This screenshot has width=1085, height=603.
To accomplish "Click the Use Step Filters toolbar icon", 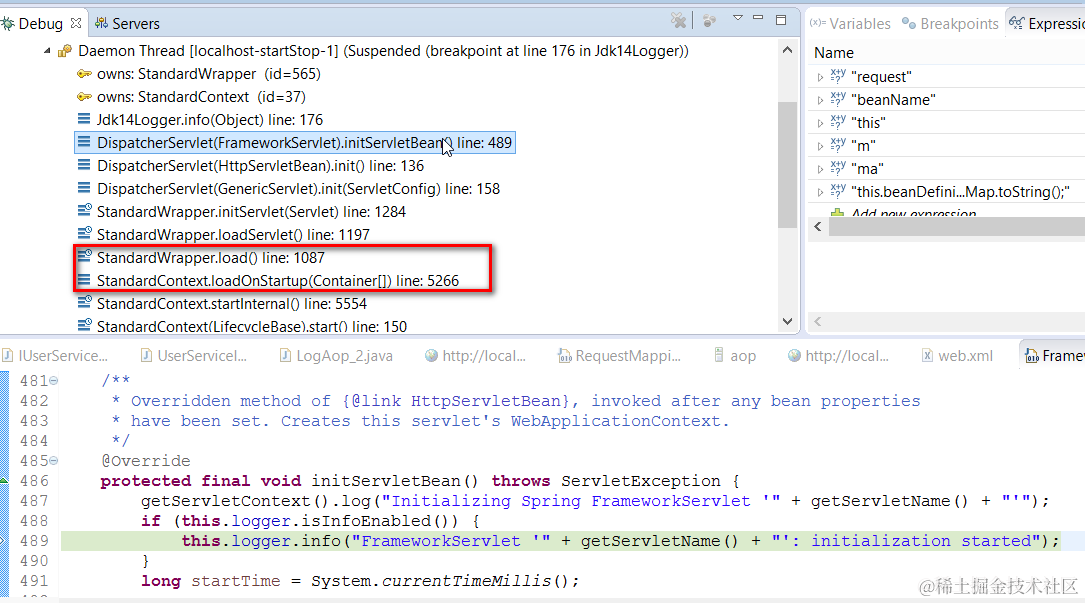I will [x=709, y=21].
